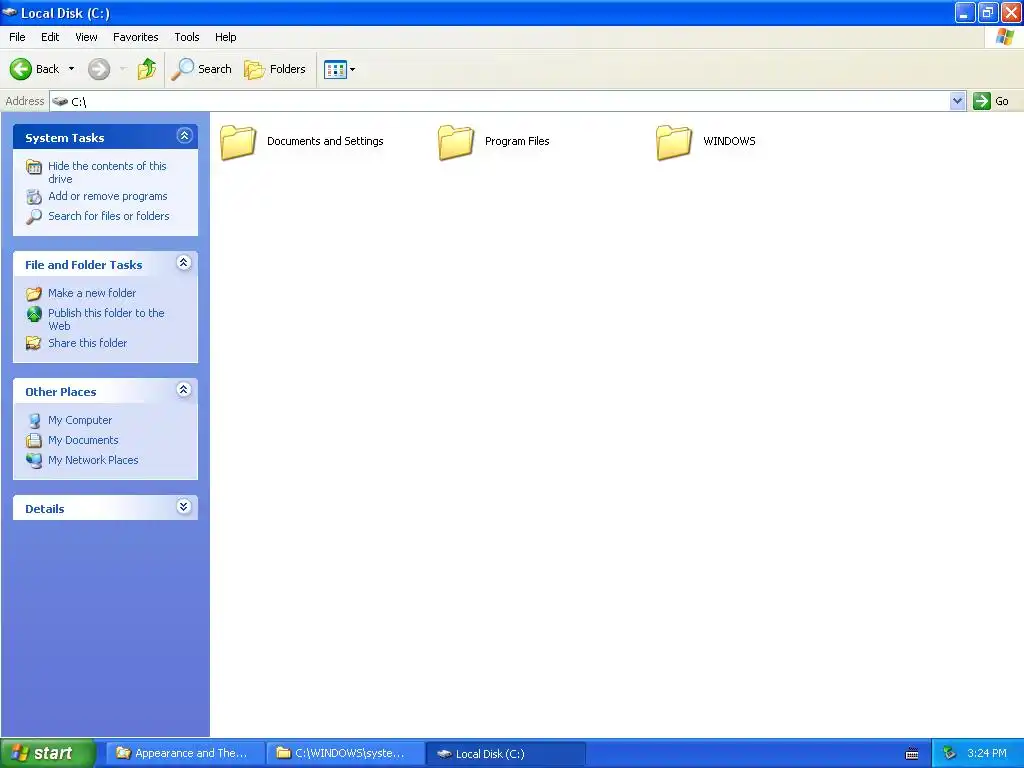This screenshot has height=768, width=1024.
Task: Switch to C:\WINDOWS\system taskbar window
Action: [344, 754]
